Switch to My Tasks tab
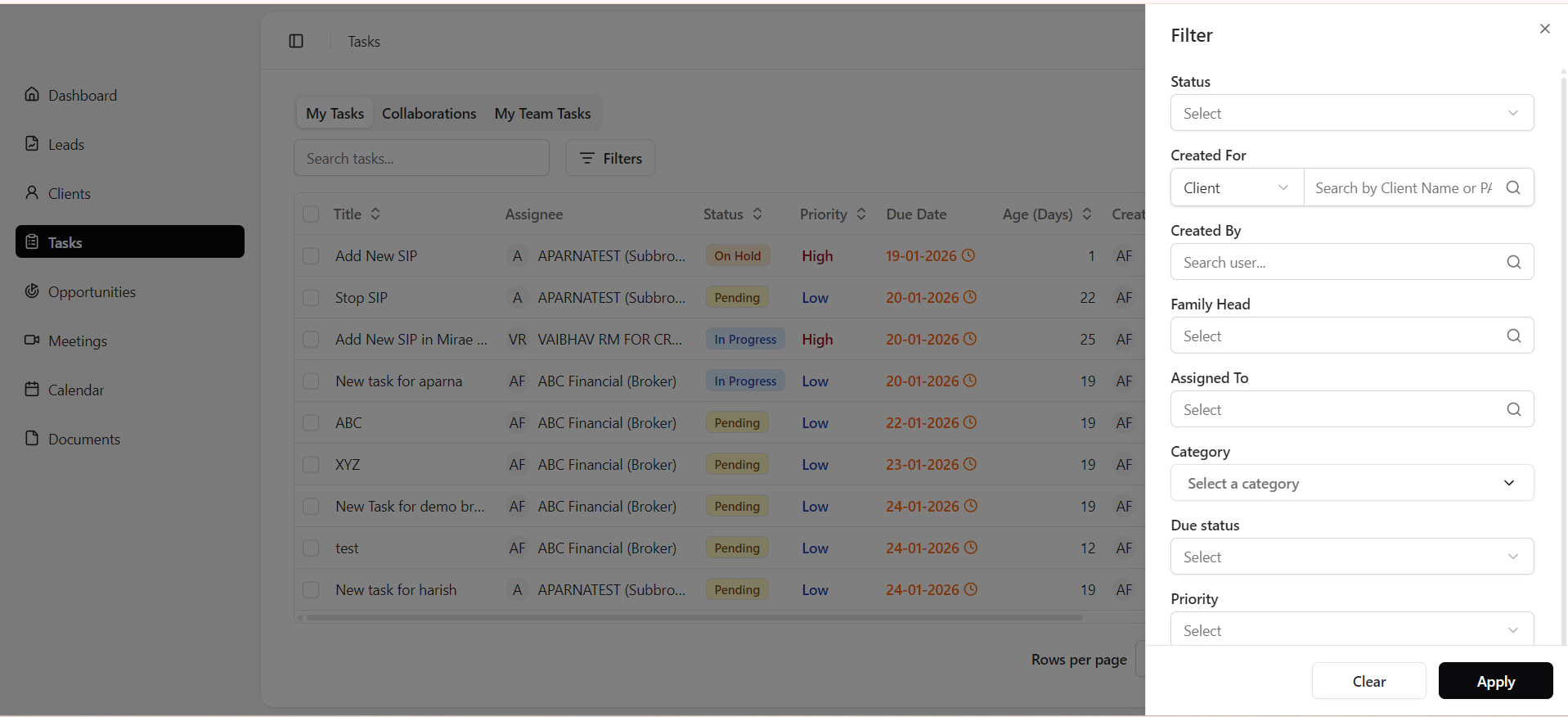The image size is (1568, 717). 335,113
